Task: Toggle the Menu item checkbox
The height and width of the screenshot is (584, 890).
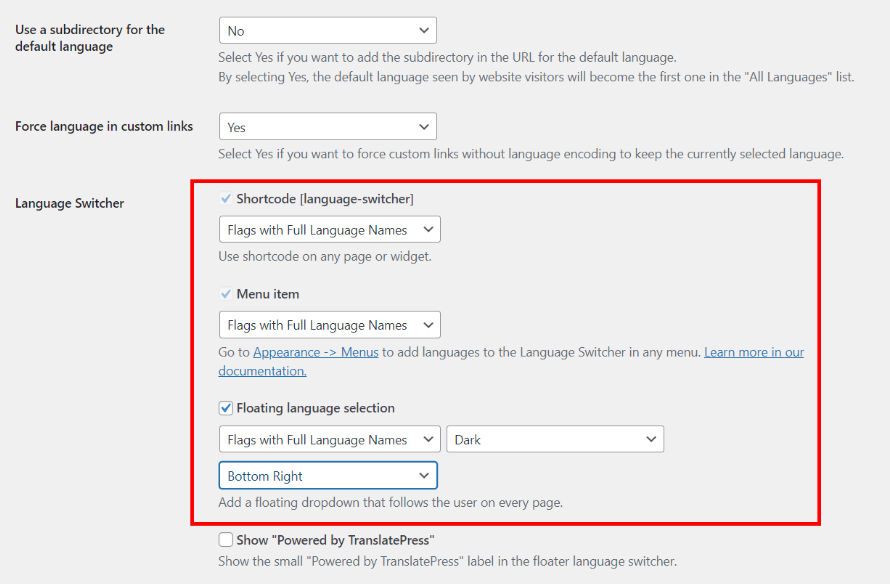Action: click(x=226, y=294)
